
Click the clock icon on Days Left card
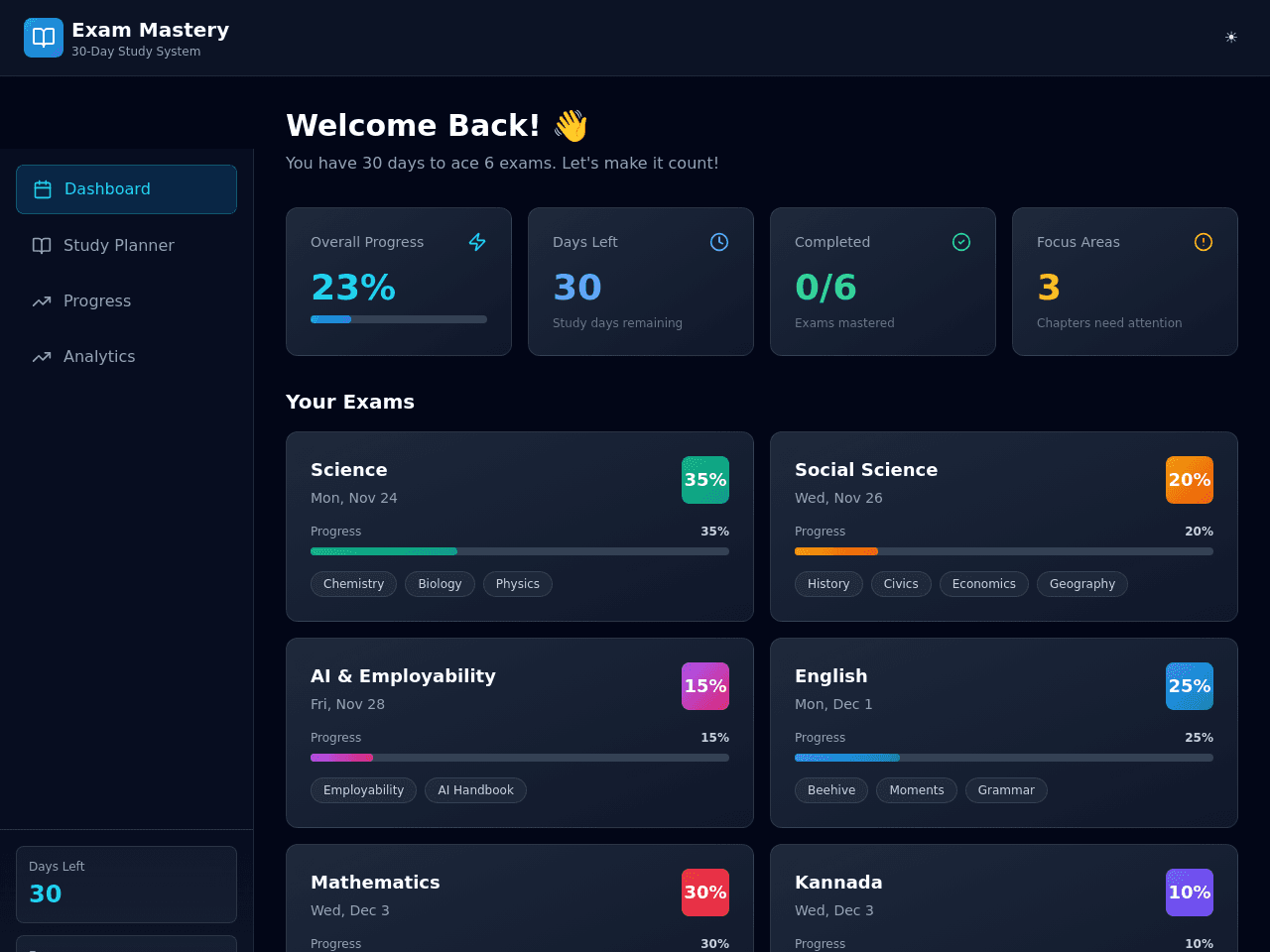(719, 242)
